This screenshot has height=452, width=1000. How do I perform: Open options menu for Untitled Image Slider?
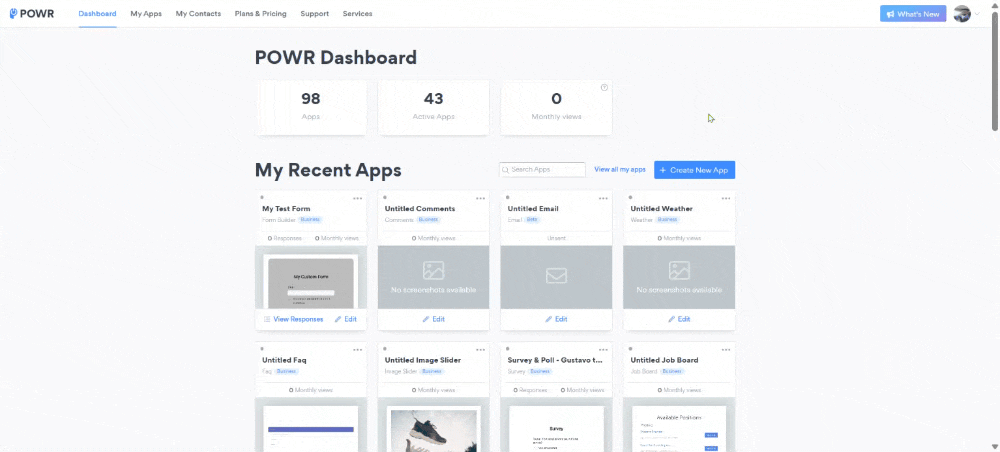pos(480,349)
